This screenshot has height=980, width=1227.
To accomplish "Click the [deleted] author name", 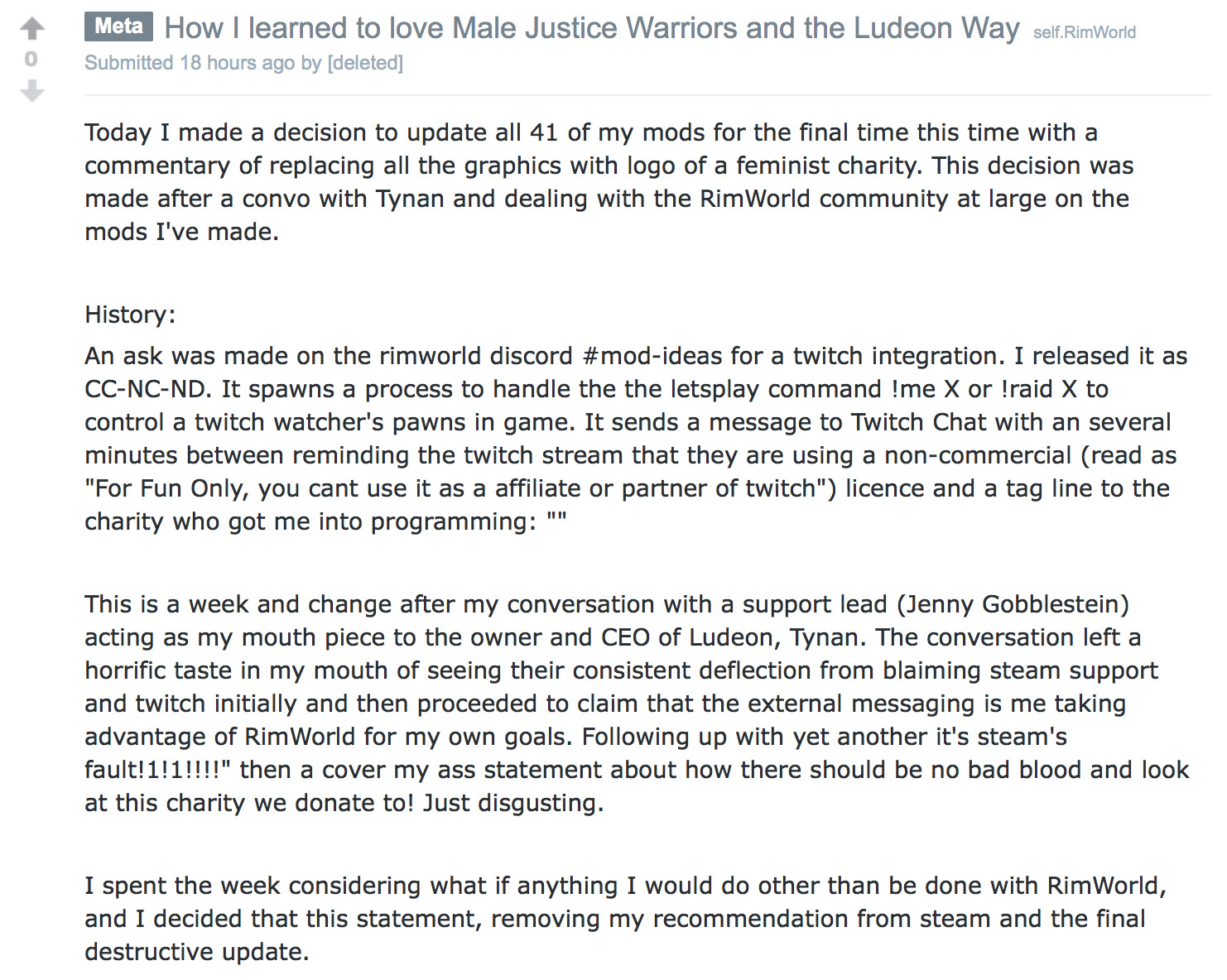I will click(x=365, y=63).
